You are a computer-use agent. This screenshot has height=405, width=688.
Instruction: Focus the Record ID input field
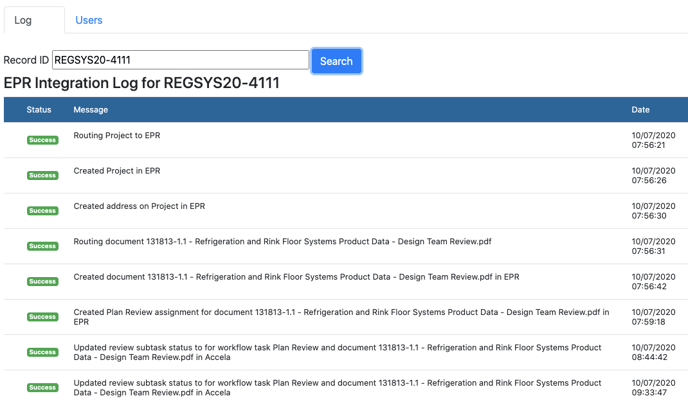(180, 61)
